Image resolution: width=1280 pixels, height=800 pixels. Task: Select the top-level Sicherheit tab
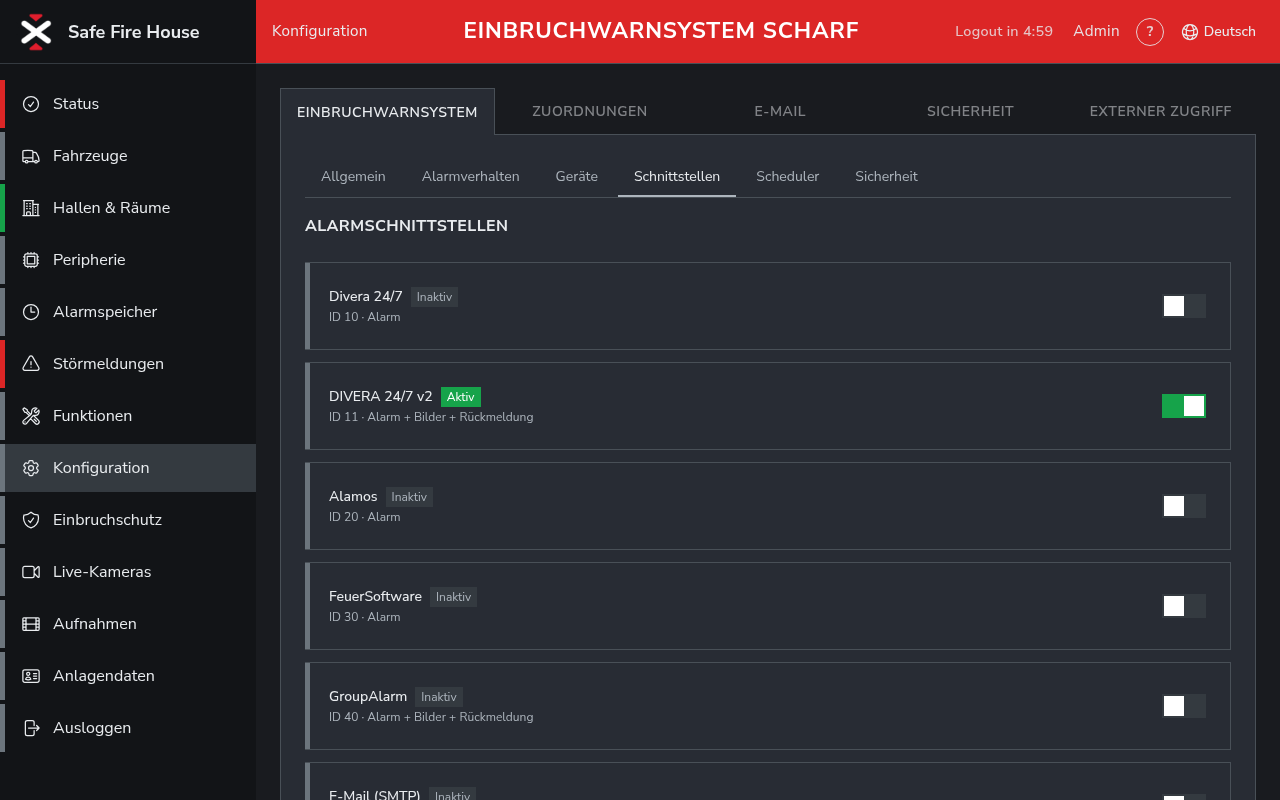coord(970,111)
